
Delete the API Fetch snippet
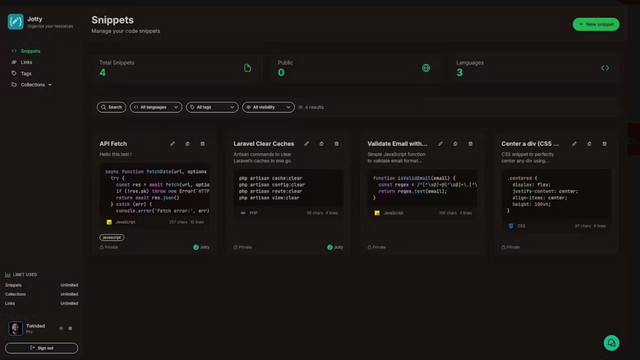pyautogui.click(x=202, y=144)
